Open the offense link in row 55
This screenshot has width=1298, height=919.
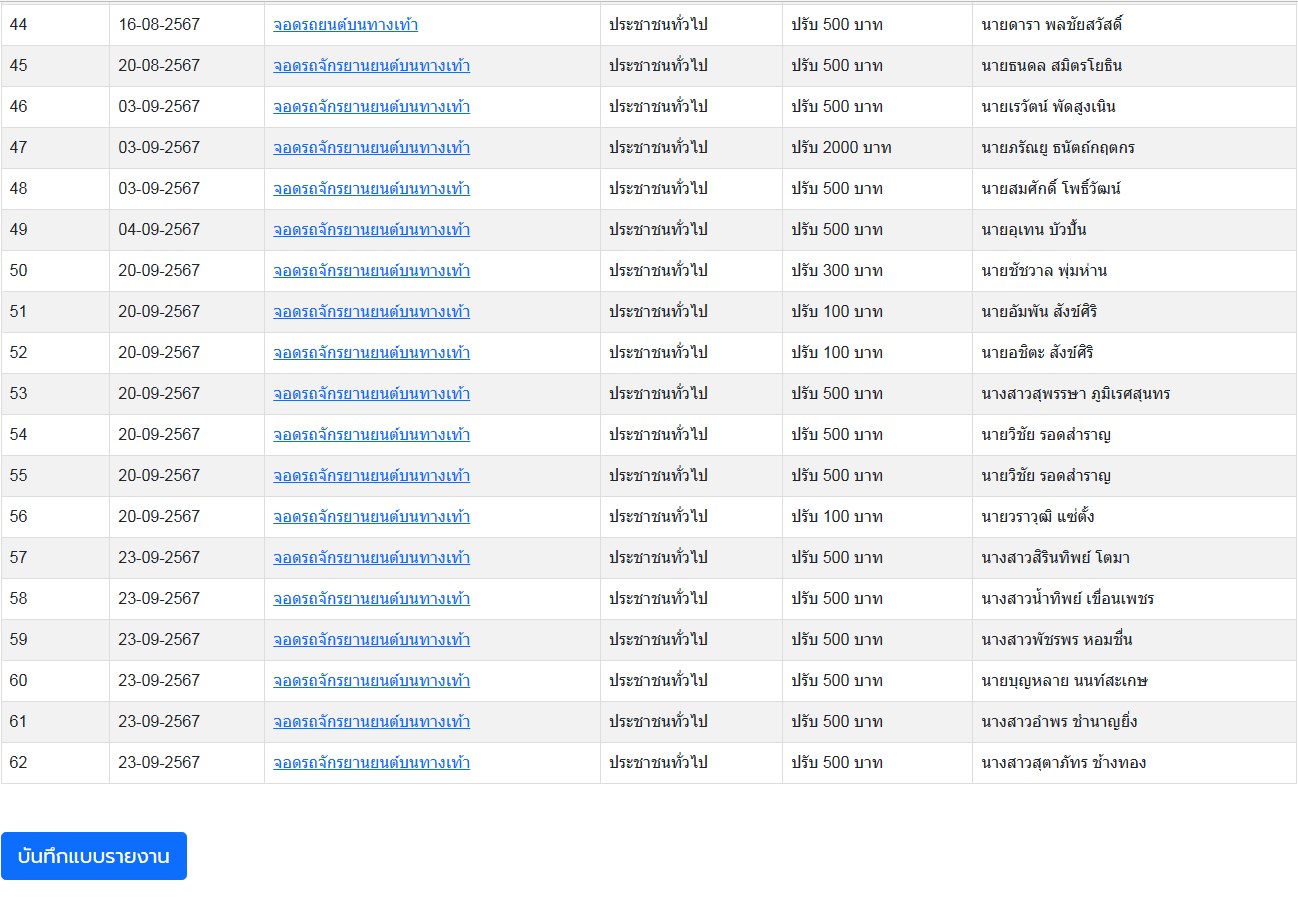click(x=371, y=475)
